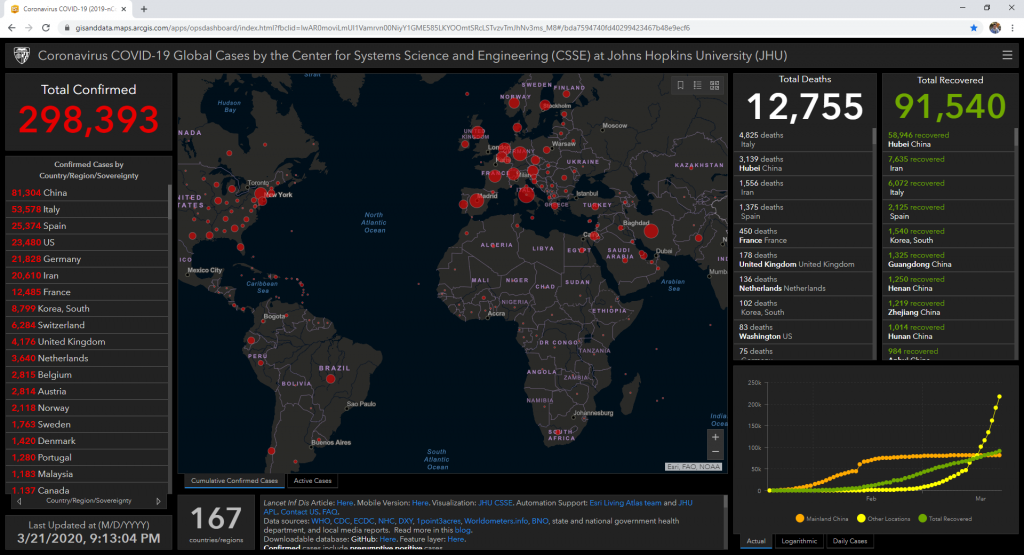Open the Esri Living Atlas team link
Viewport: 1024px width, 555px height.
point(625,503)
